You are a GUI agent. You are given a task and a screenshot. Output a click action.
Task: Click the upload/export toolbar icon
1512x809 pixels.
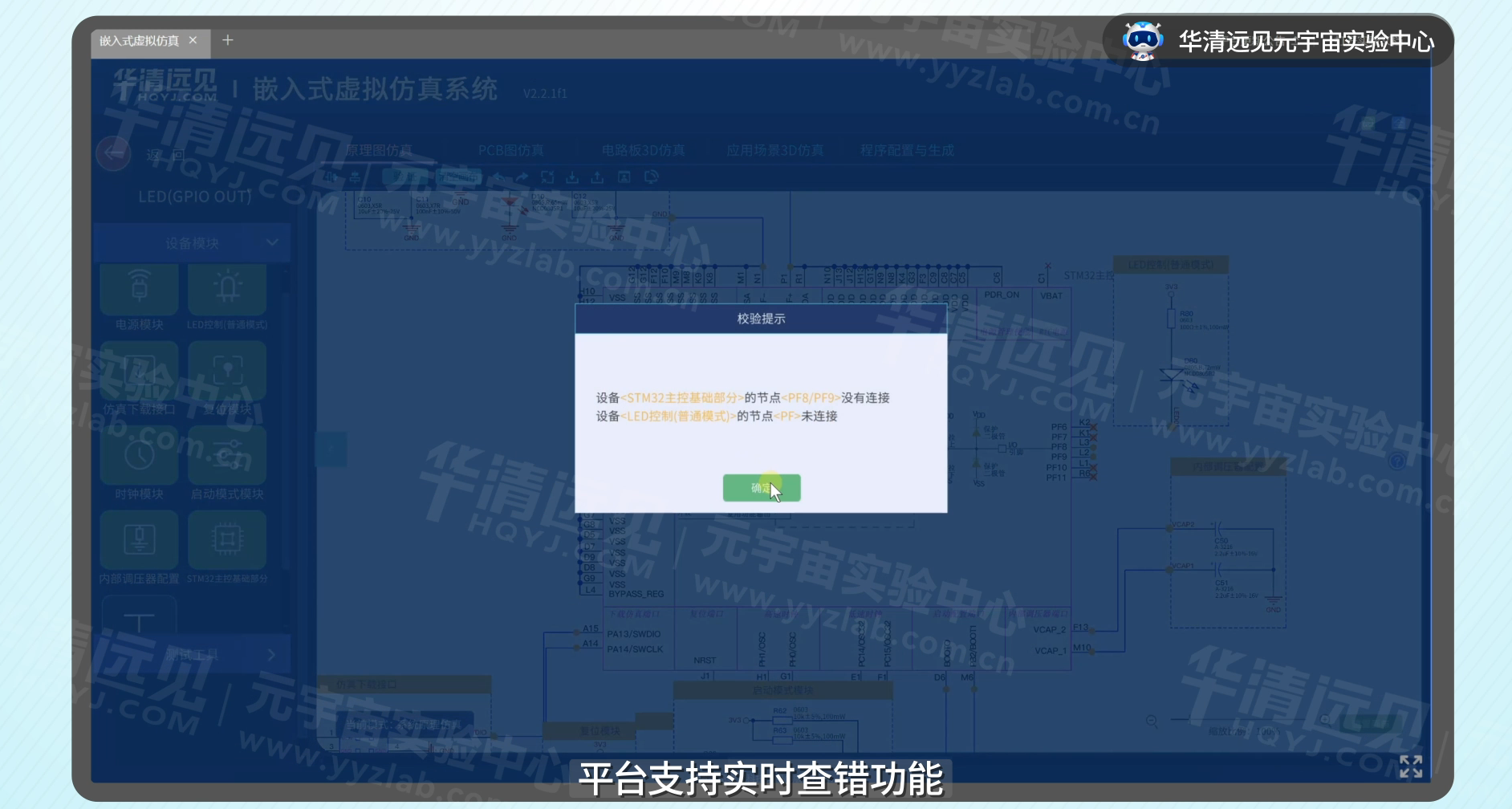pos(598,177)
